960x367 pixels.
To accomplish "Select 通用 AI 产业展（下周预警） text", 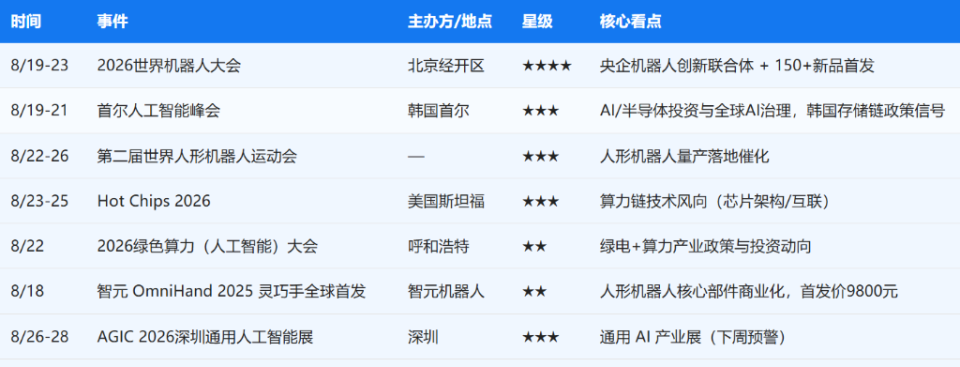I will coord(692,337).
